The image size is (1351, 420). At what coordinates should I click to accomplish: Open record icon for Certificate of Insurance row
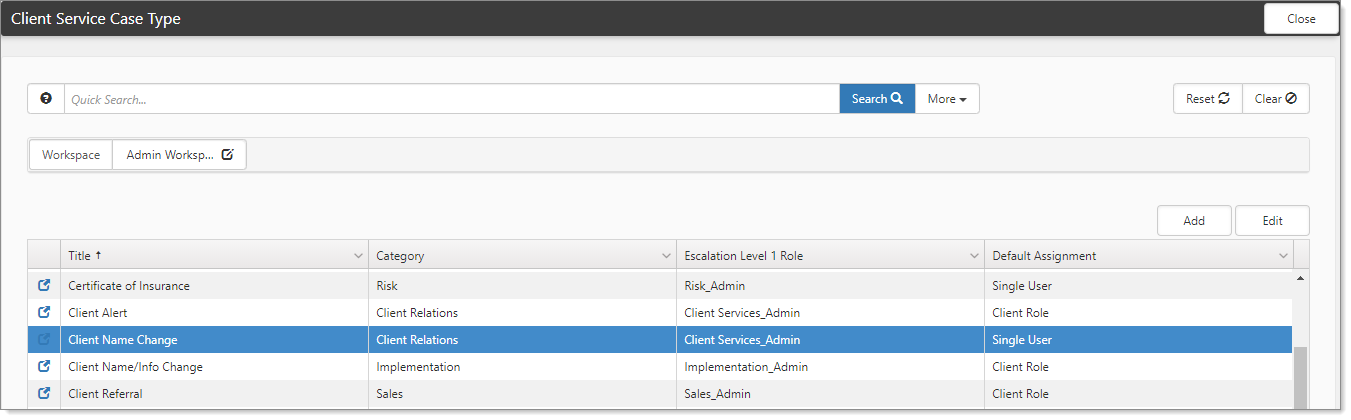(44, 285)
